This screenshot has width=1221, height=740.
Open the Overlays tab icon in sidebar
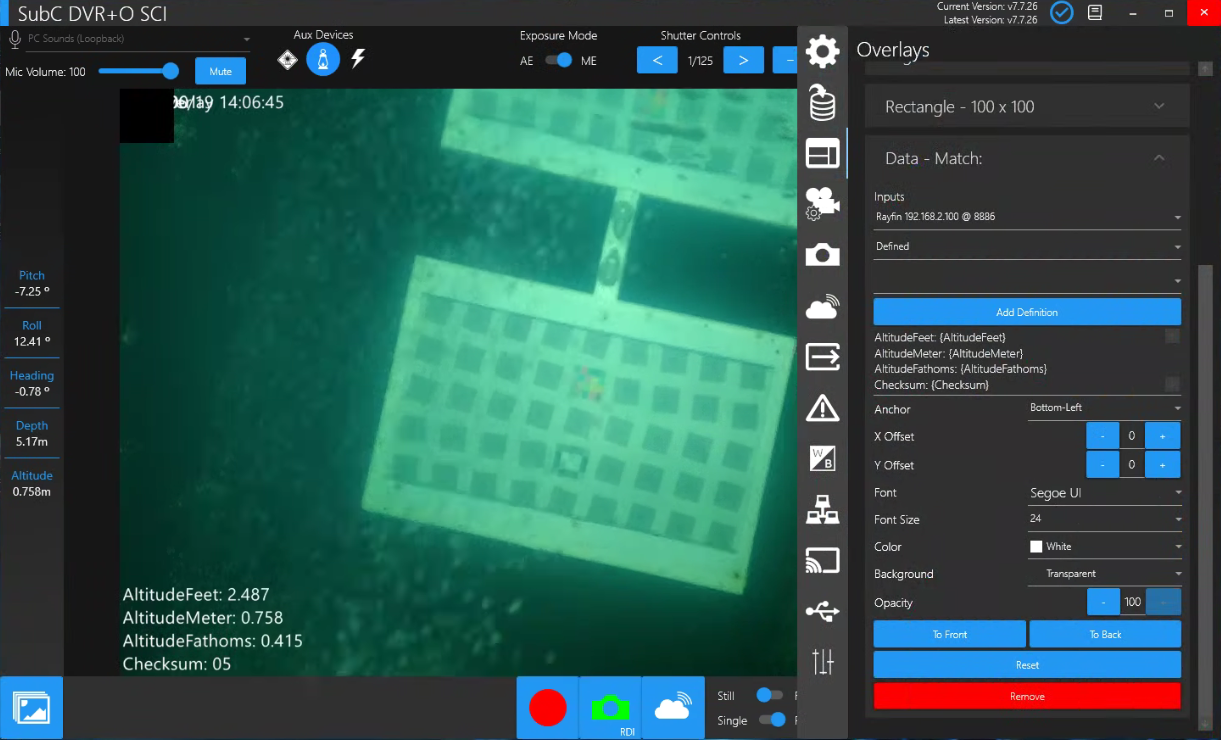[x=822, y=153]
